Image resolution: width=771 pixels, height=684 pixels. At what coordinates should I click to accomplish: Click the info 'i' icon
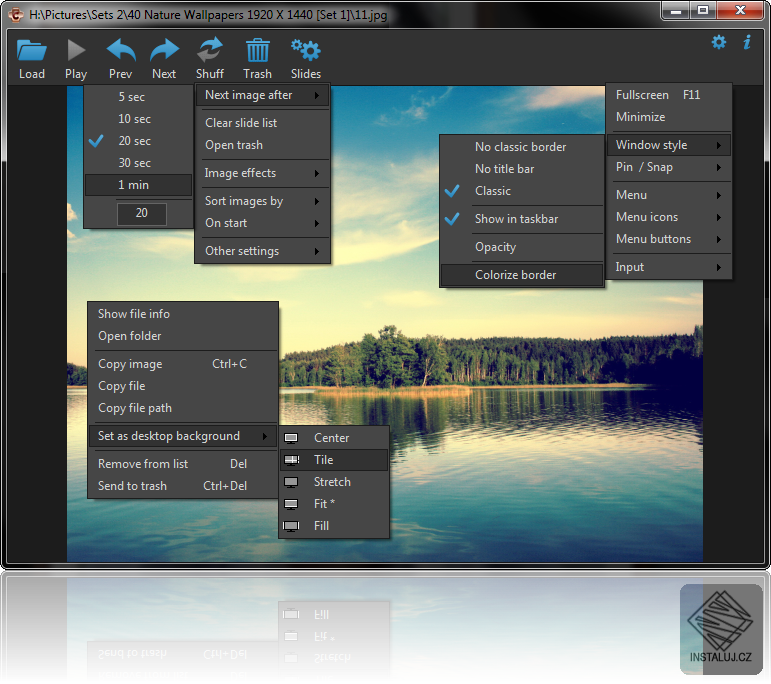click(747, 42)
